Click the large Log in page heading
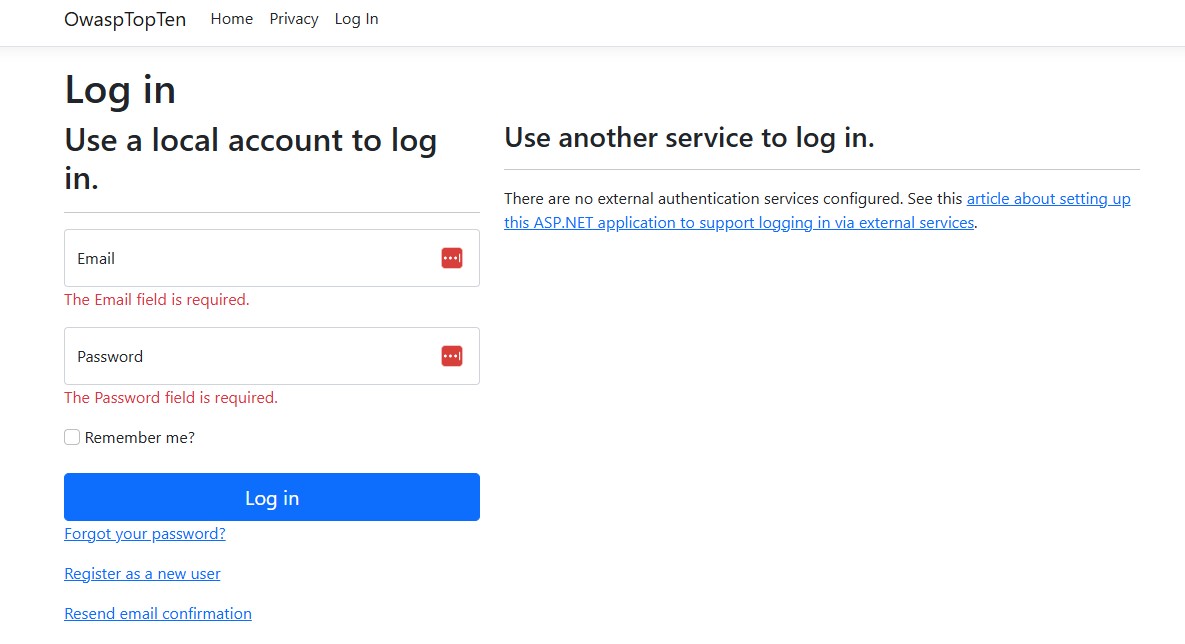The width and height of the screenshot is (1185, 644). pyautogui.click(x=120, y=90)
